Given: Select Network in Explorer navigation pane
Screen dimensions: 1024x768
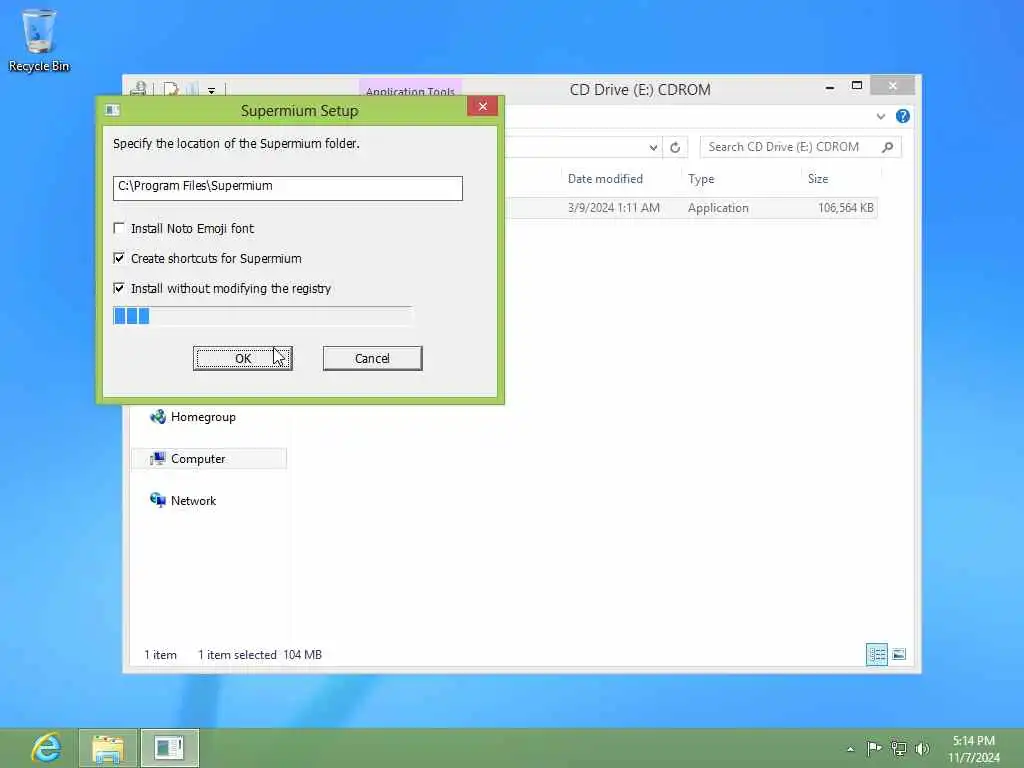Looking at the screenshot, I should coord(193,501).
